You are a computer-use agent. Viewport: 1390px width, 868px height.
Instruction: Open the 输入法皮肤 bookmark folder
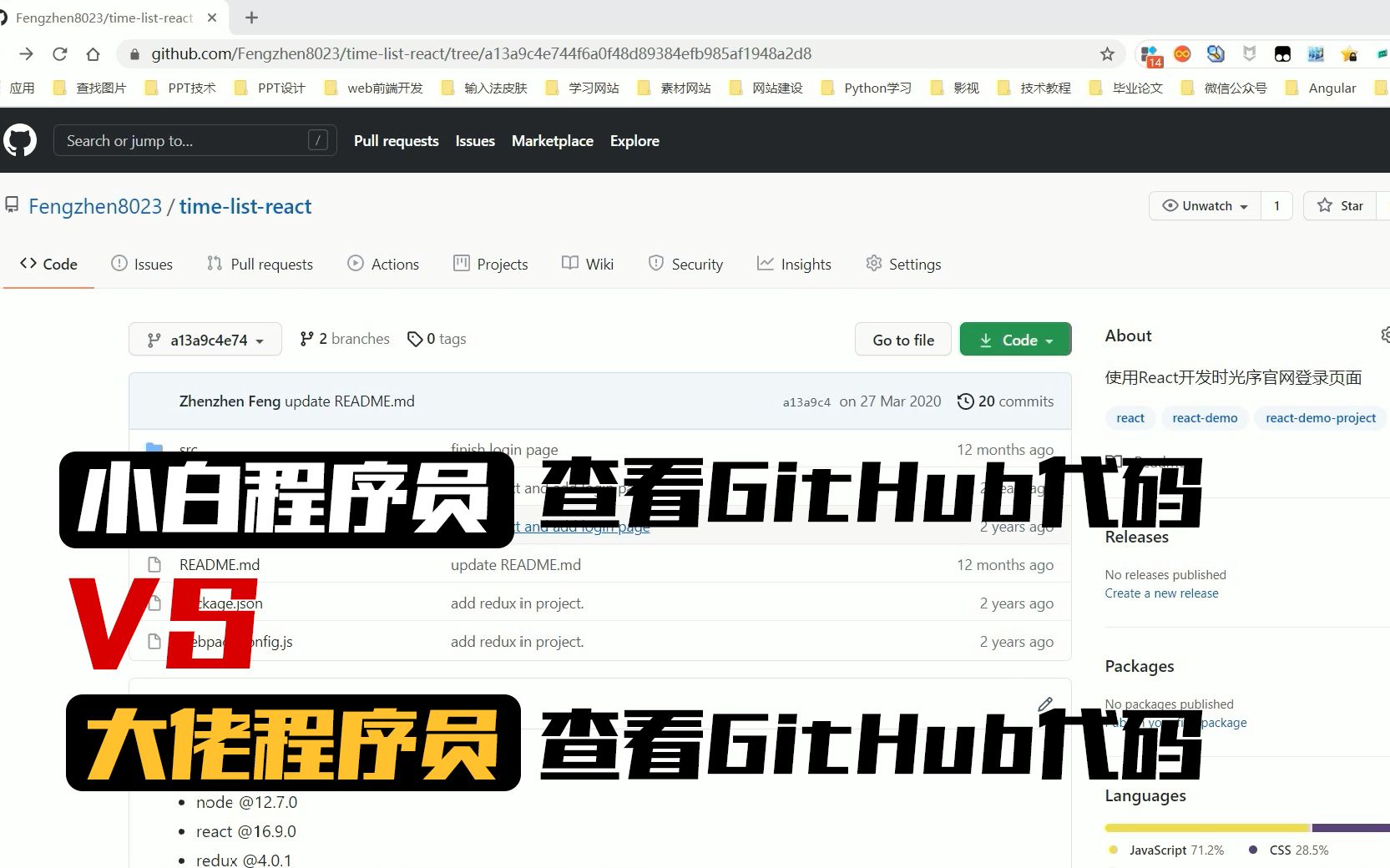(484, 88)
